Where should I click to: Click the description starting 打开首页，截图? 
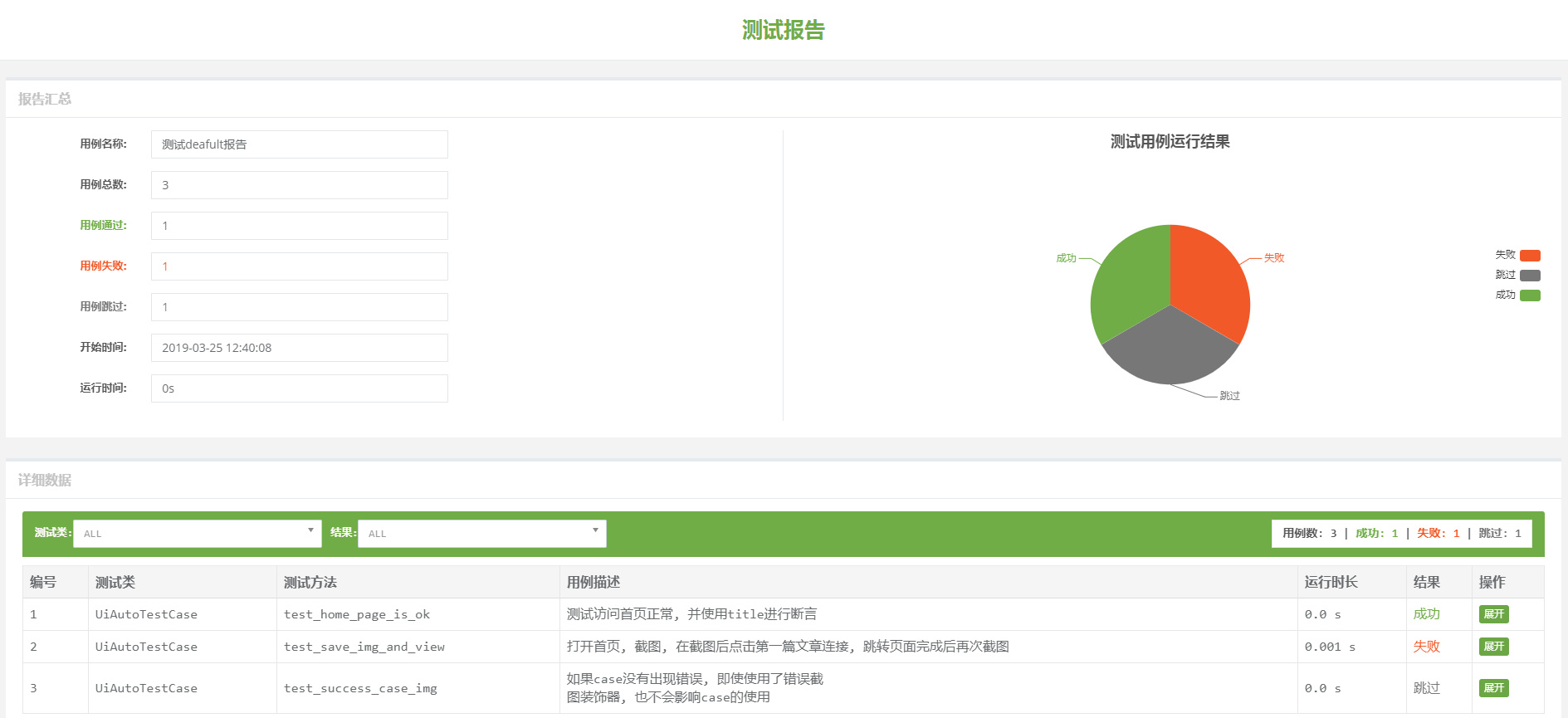coord(789,647)
